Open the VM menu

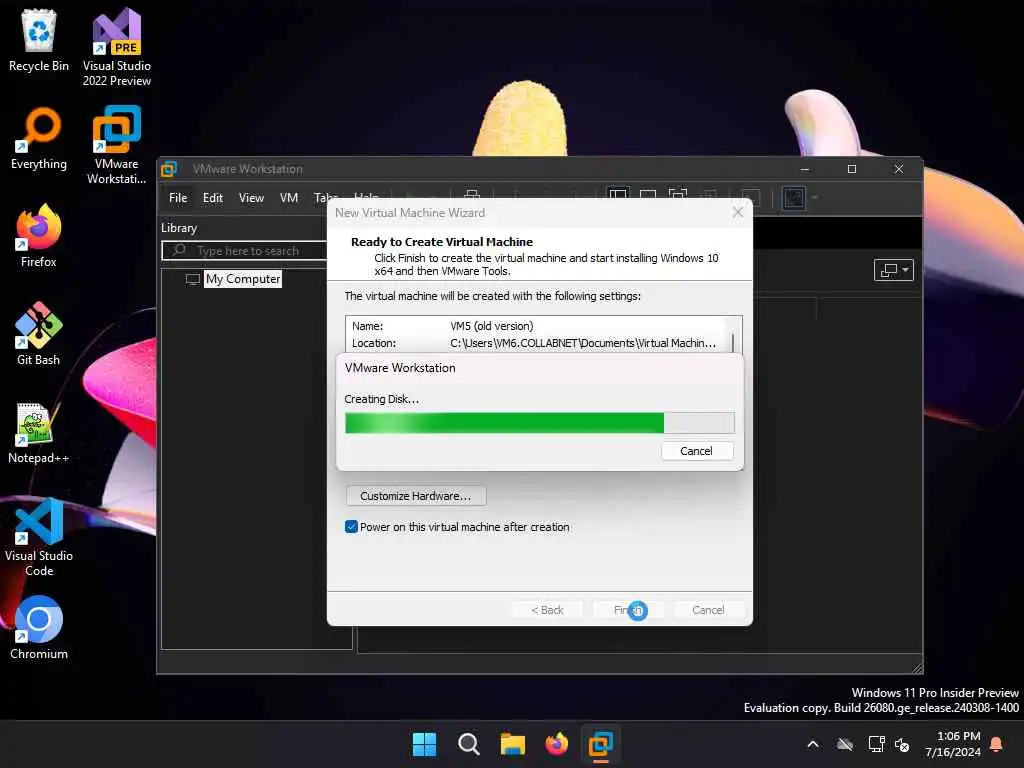pyautogui.click(x=289, y=198)
